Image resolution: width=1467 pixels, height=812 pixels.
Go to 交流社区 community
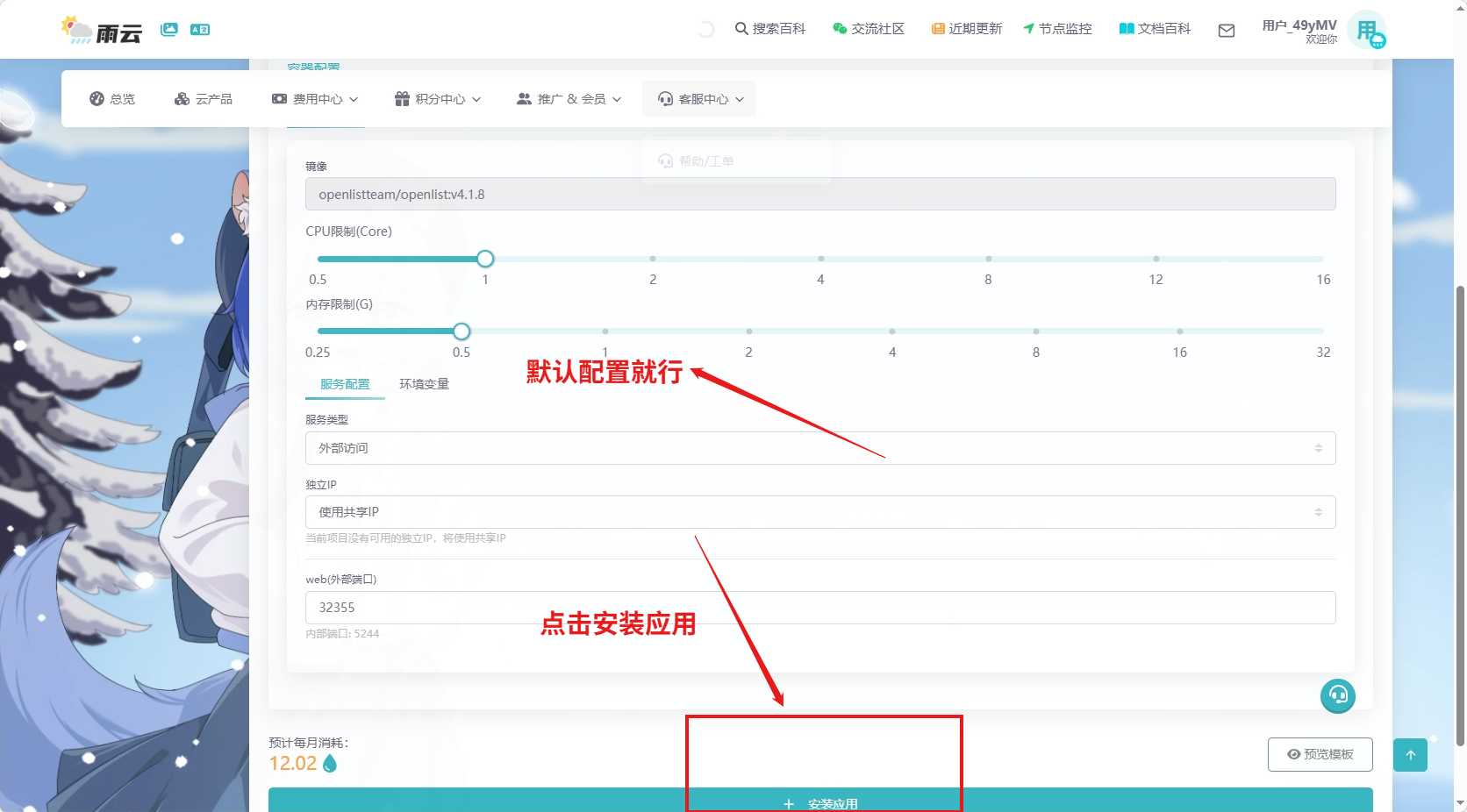click(x=869, y=29)
